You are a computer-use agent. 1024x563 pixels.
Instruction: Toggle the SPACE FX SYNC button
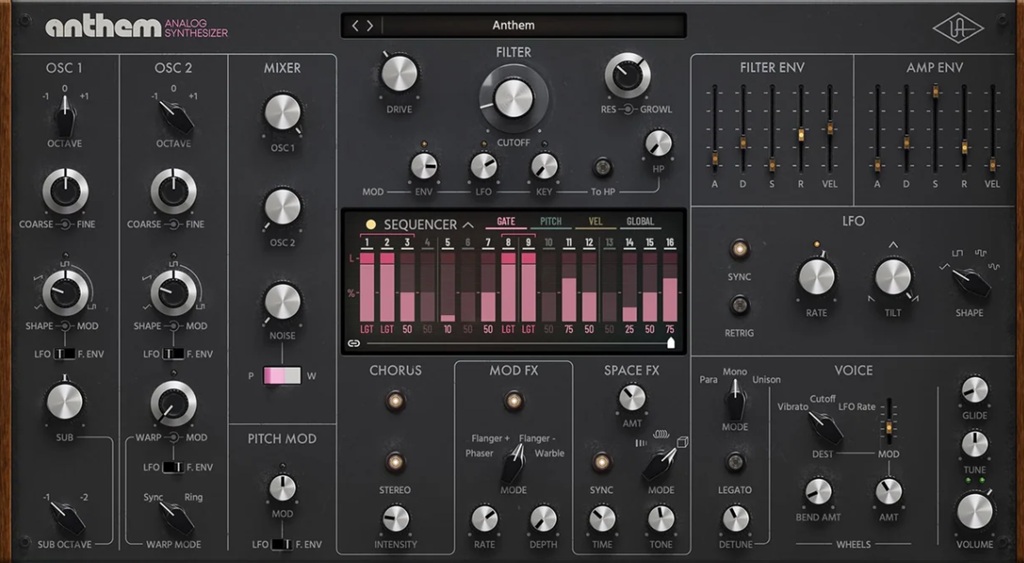[601, 462]
